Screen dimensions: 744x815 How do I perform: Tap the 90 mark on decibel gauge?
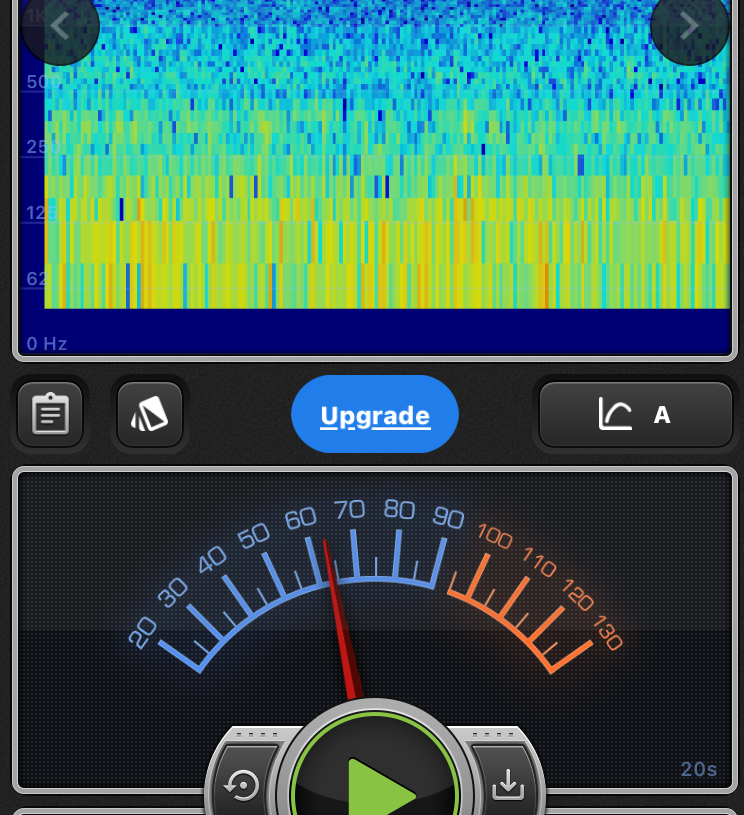click(x=448, y=518)
